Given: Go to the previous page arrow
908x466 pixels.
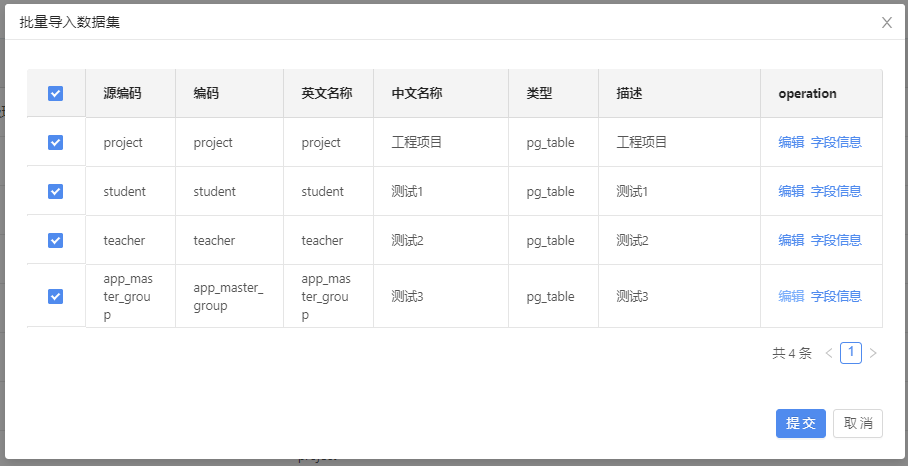Looking at the screenshot, I should (x=829, y=353).
